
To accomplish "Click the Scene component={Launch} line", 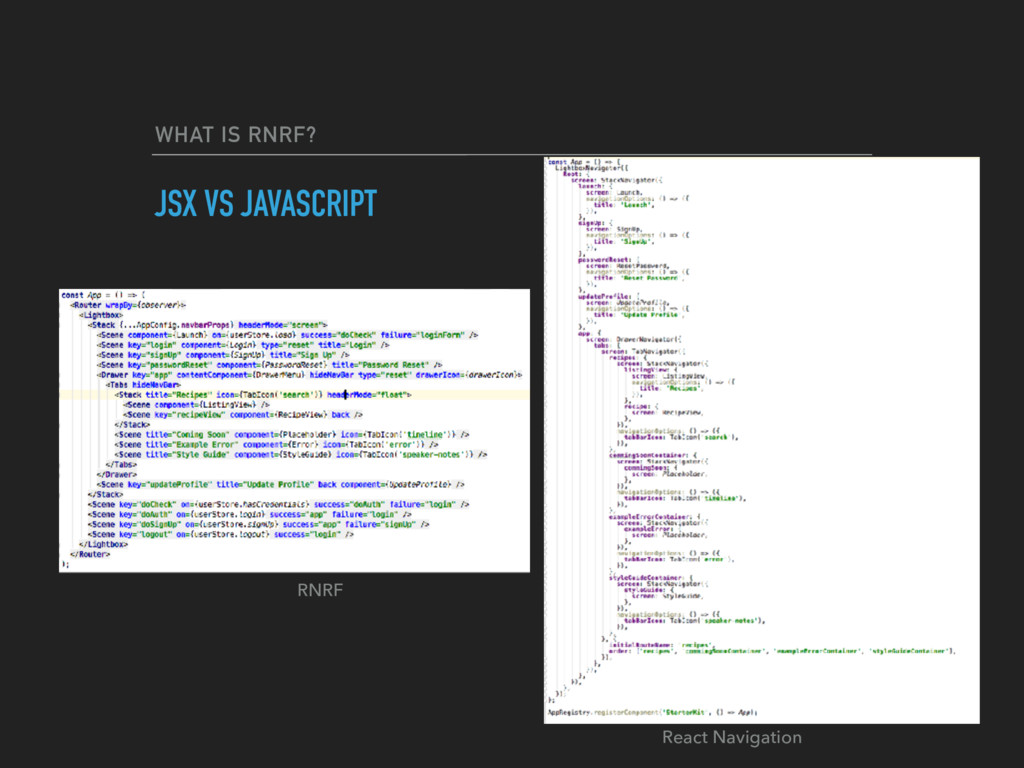I will click(x=287, y=335).
